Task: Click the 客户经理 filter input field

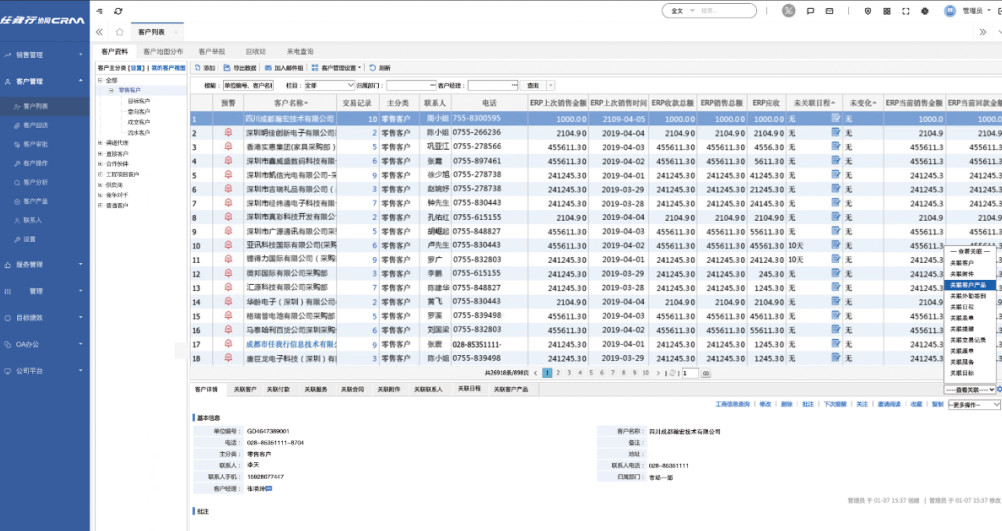Action: tap(493, 85)
